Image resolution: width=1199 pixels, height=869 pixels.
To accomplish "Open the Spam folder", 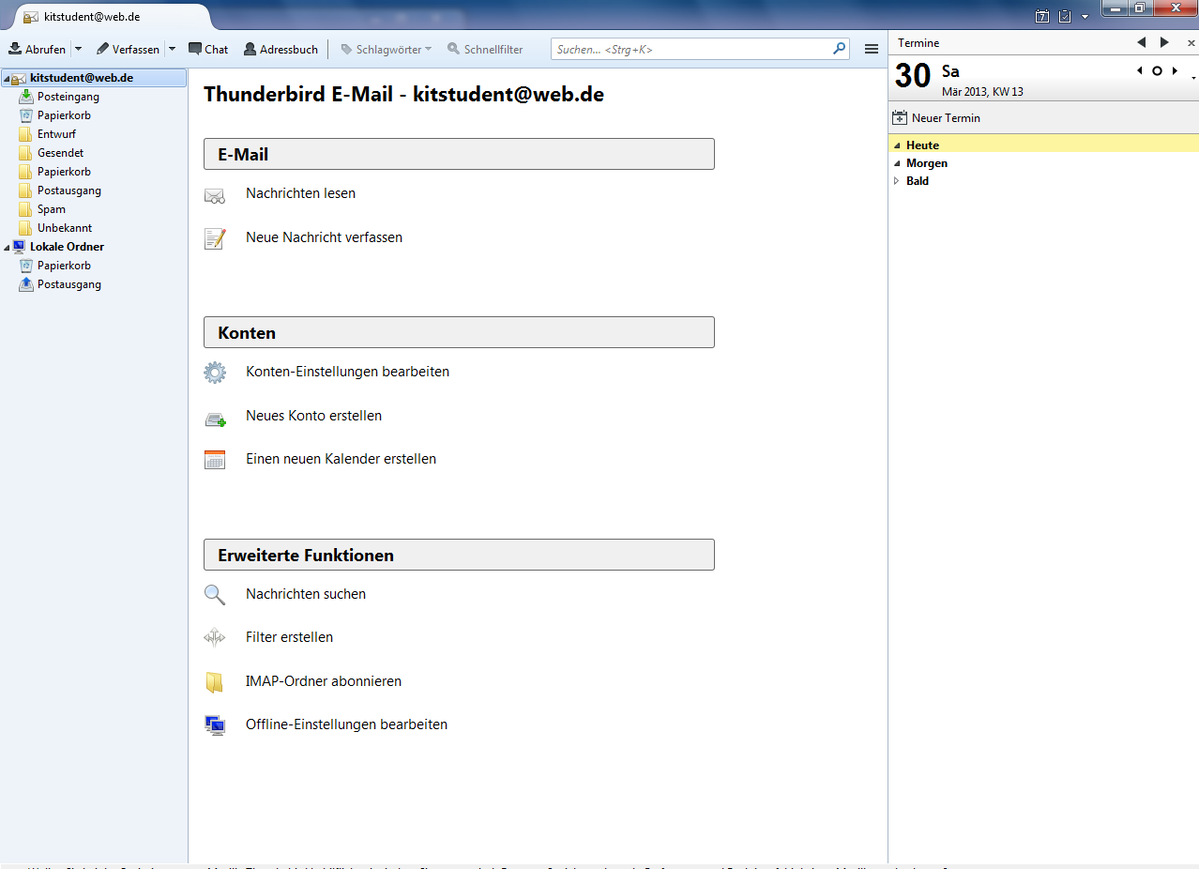I will (51, 209).
